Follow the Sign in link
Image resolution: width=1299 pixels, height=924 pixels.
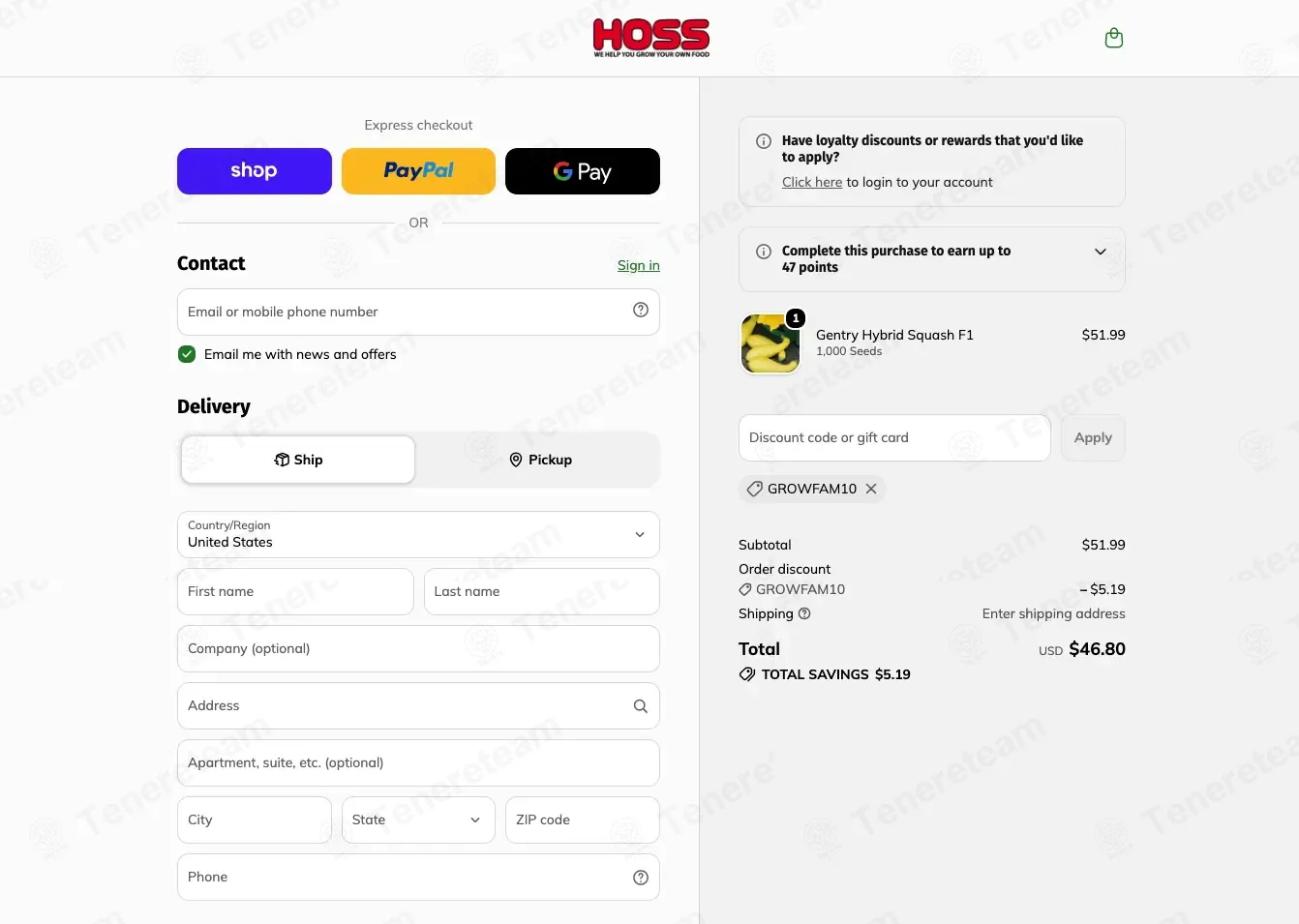pyautogui.click(x=639, y=265)
